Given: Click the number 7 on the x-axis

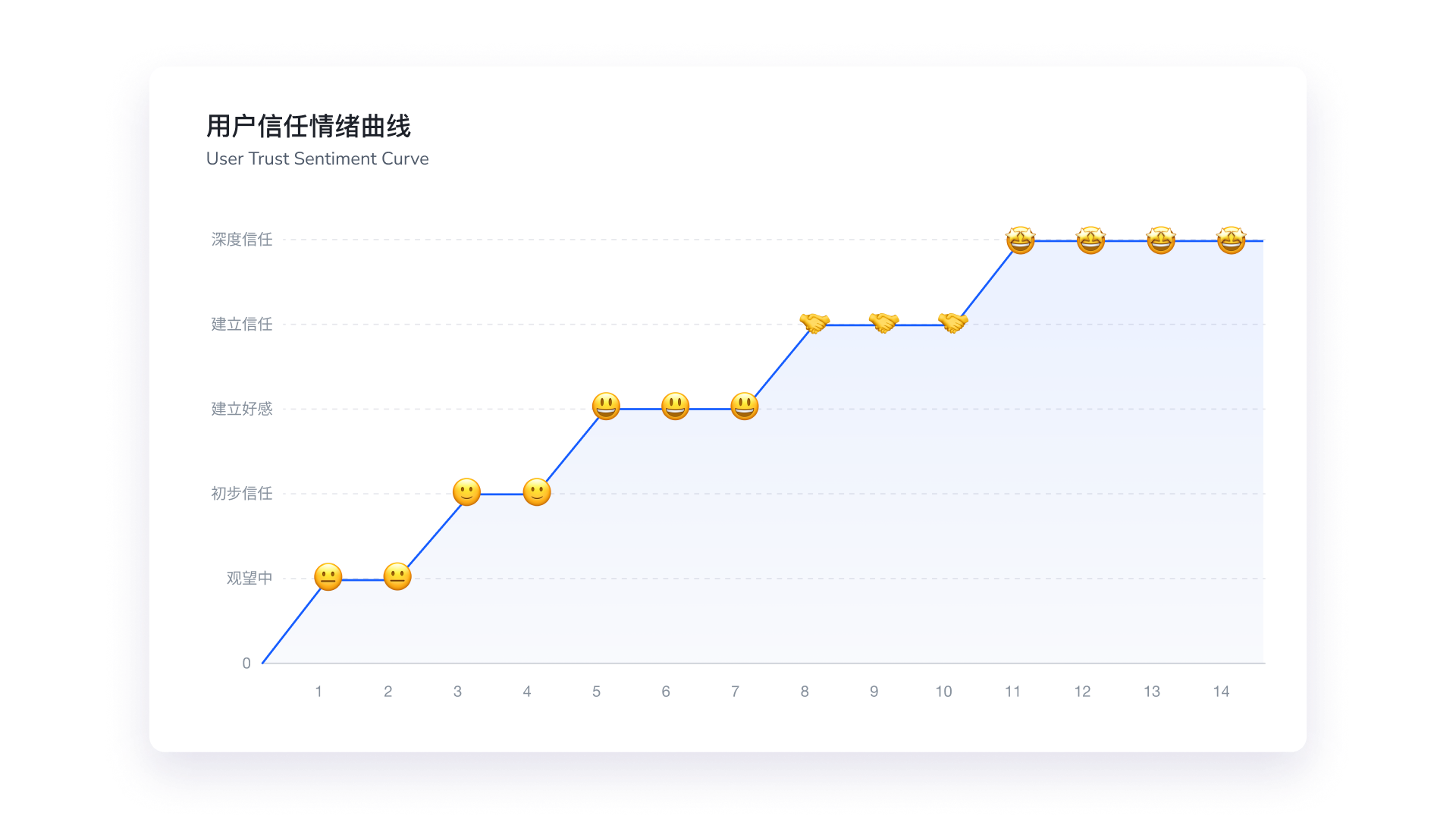Looking at the screenshot, I should (736, 691).
